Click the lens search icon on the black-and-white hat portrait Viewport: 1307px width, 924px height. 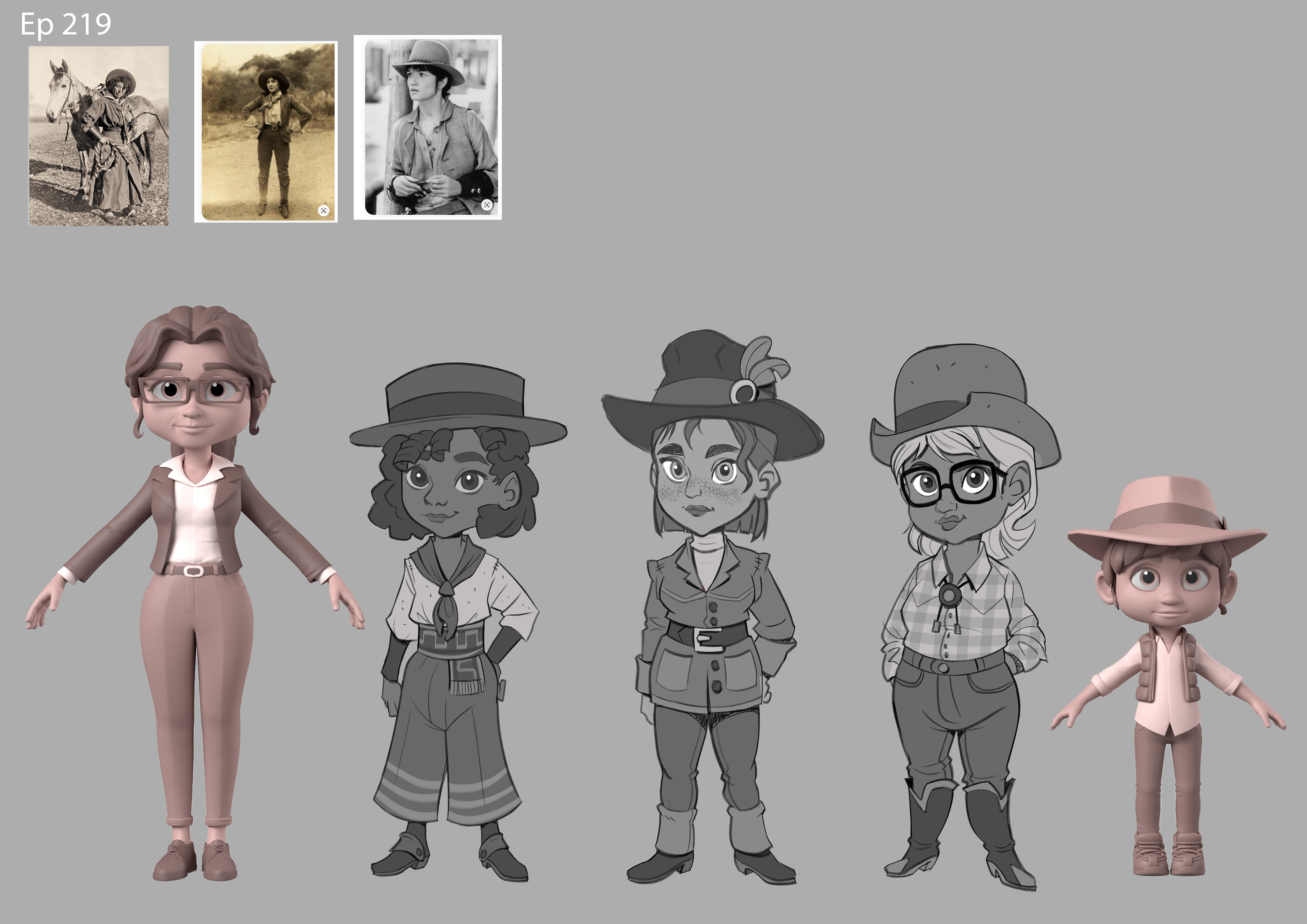487,204
